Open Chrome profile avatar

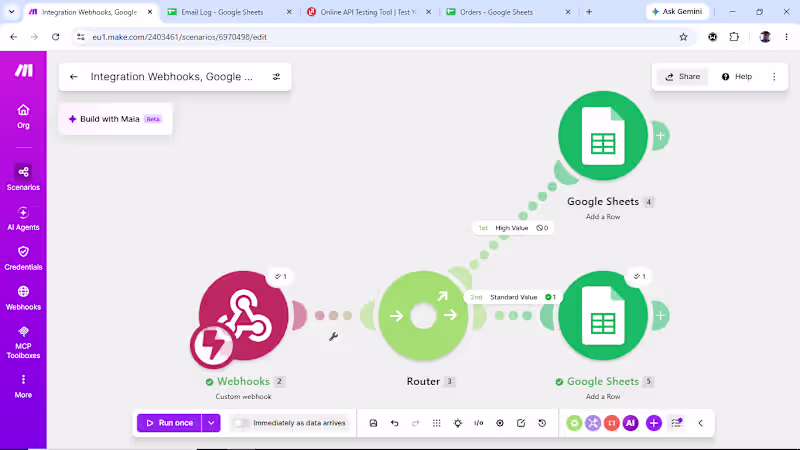tap(765, 37)
